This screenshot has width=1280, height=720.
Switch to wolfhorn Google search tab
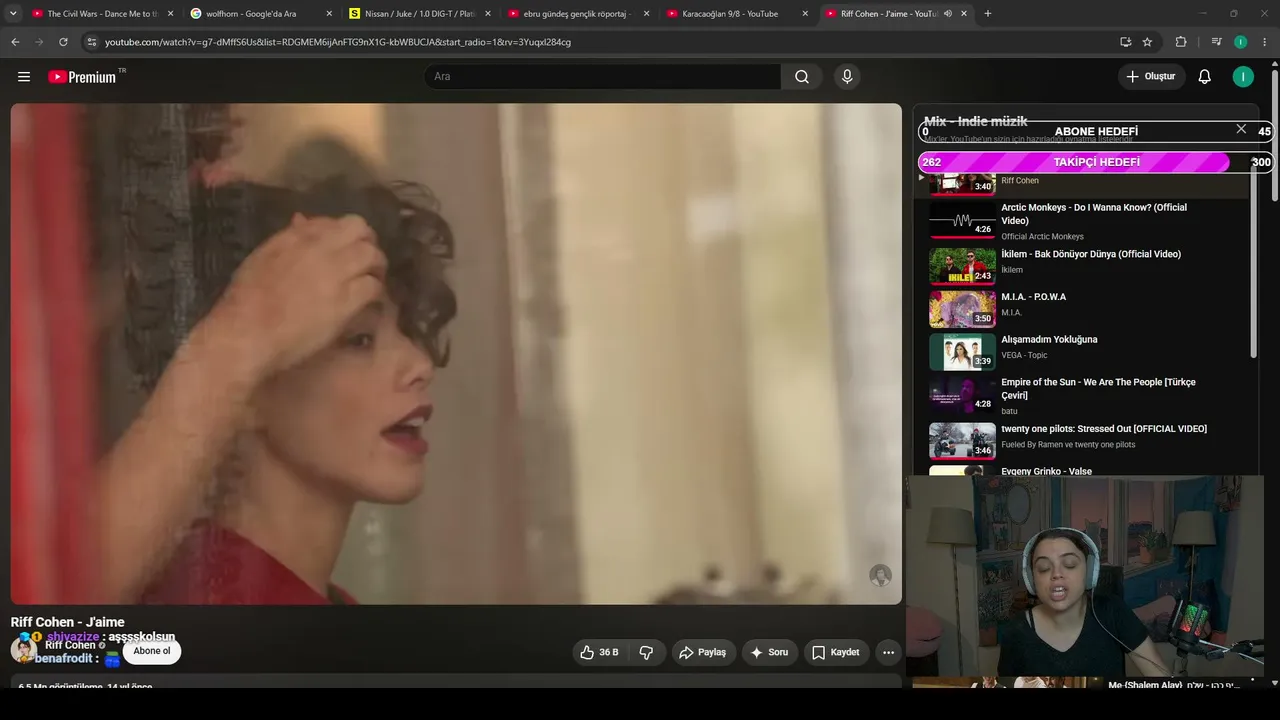click(261, 14)
